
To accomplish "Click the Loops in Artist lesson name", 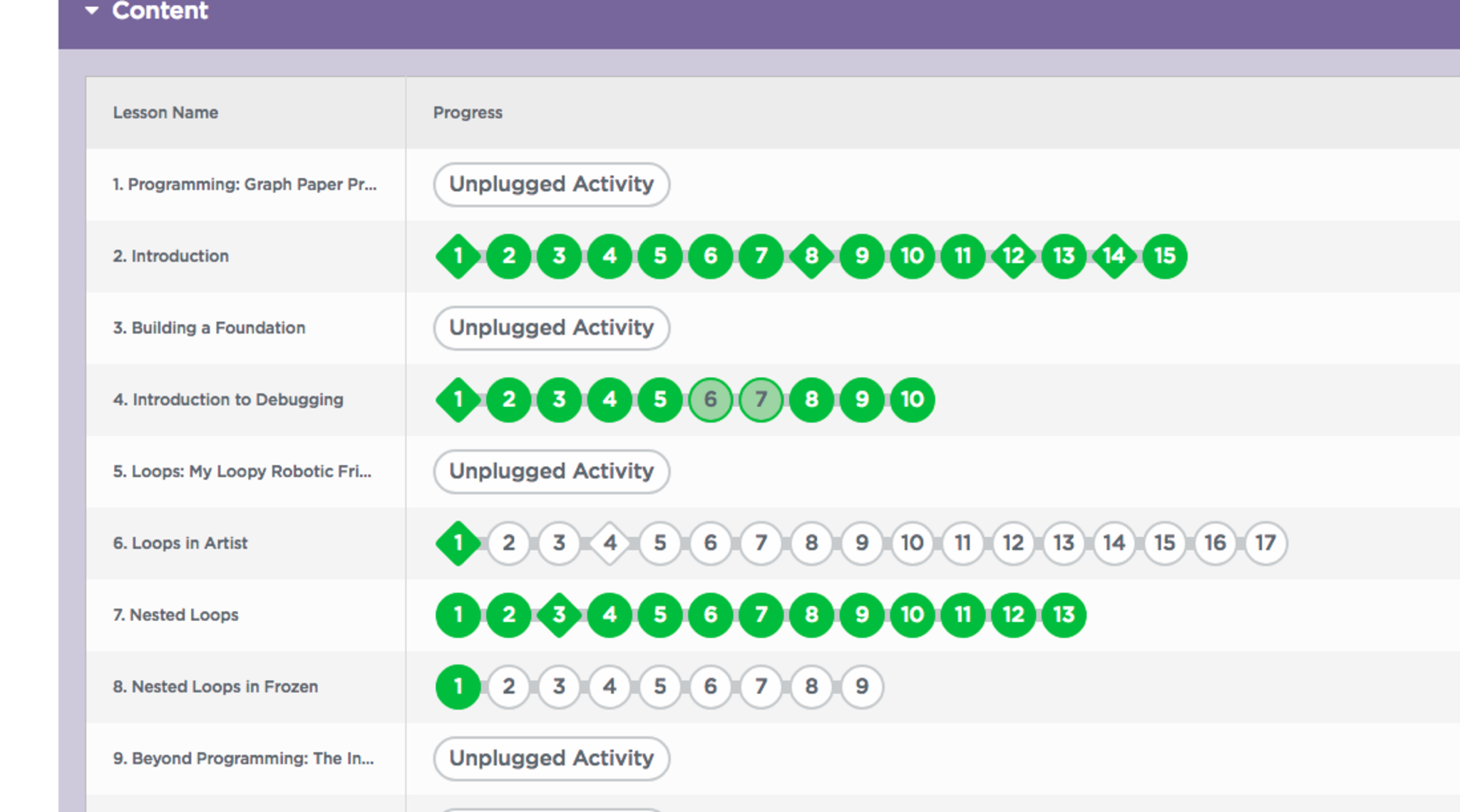I will [x=180, y=543].
